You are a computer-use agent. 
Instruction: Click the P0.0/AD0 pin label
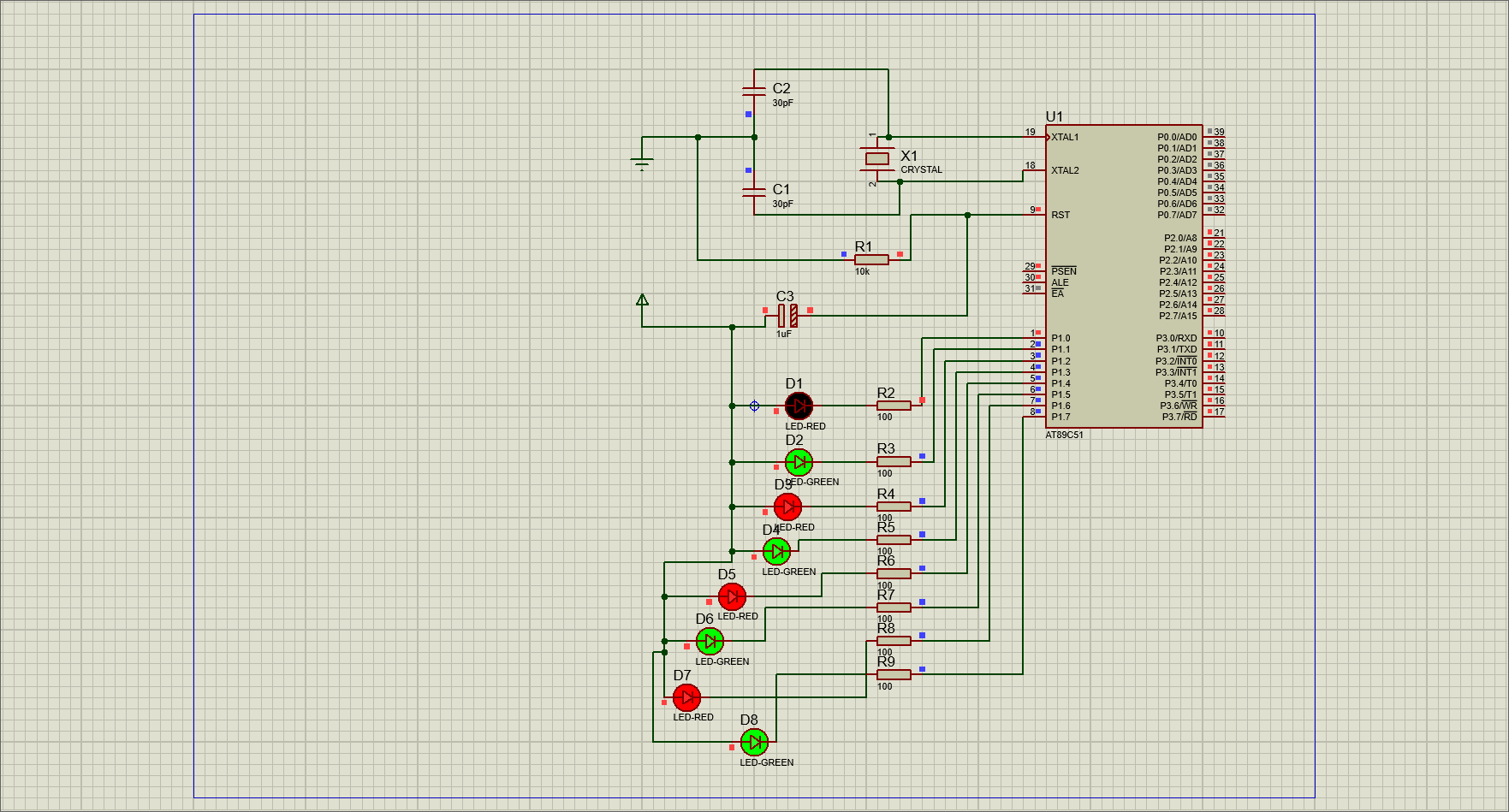click(x=1177, y=137)
